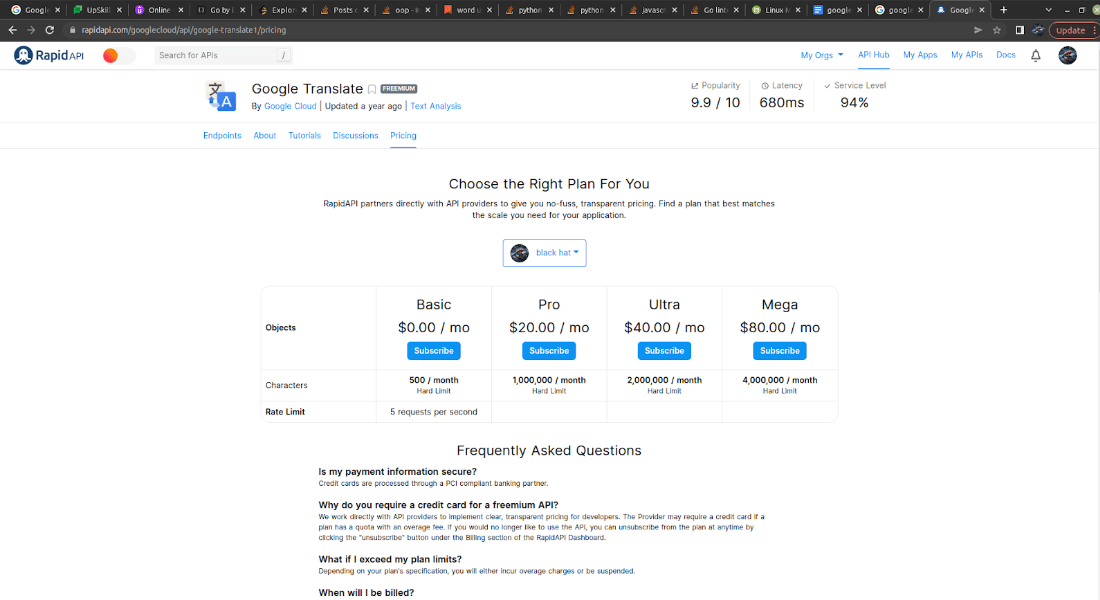Switch to the Tutorials tab

[304, 135]
